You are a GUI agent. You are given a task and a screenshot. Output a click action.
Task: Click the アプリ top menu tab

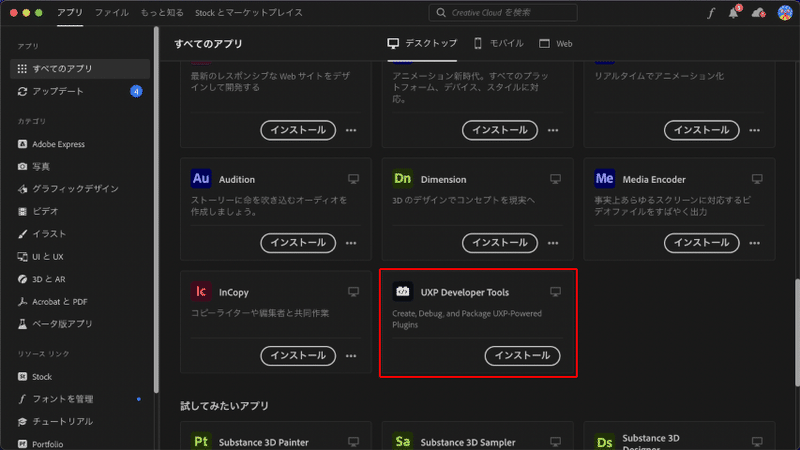pyautogui.click(x=70, y=13)
